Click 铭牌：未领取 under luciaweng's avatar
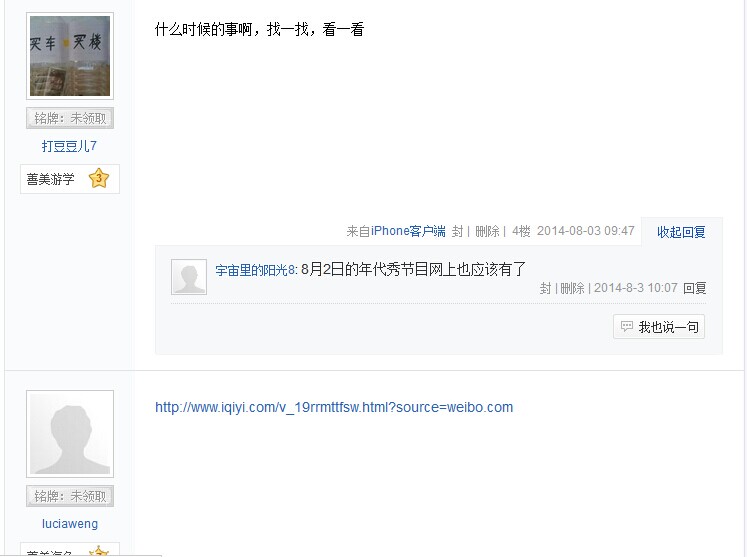This screenshot has width=747, height=557. coord(70,496)
